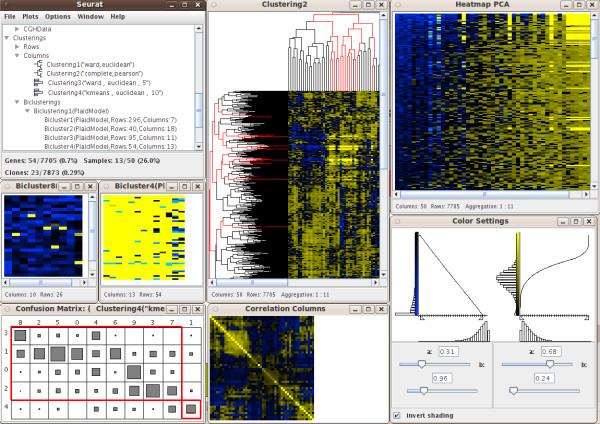Viewport: 600px width, 424px height.
Task: Click the cluster icon beside Clustering4 kmeans
Action: tap(38, 92)
